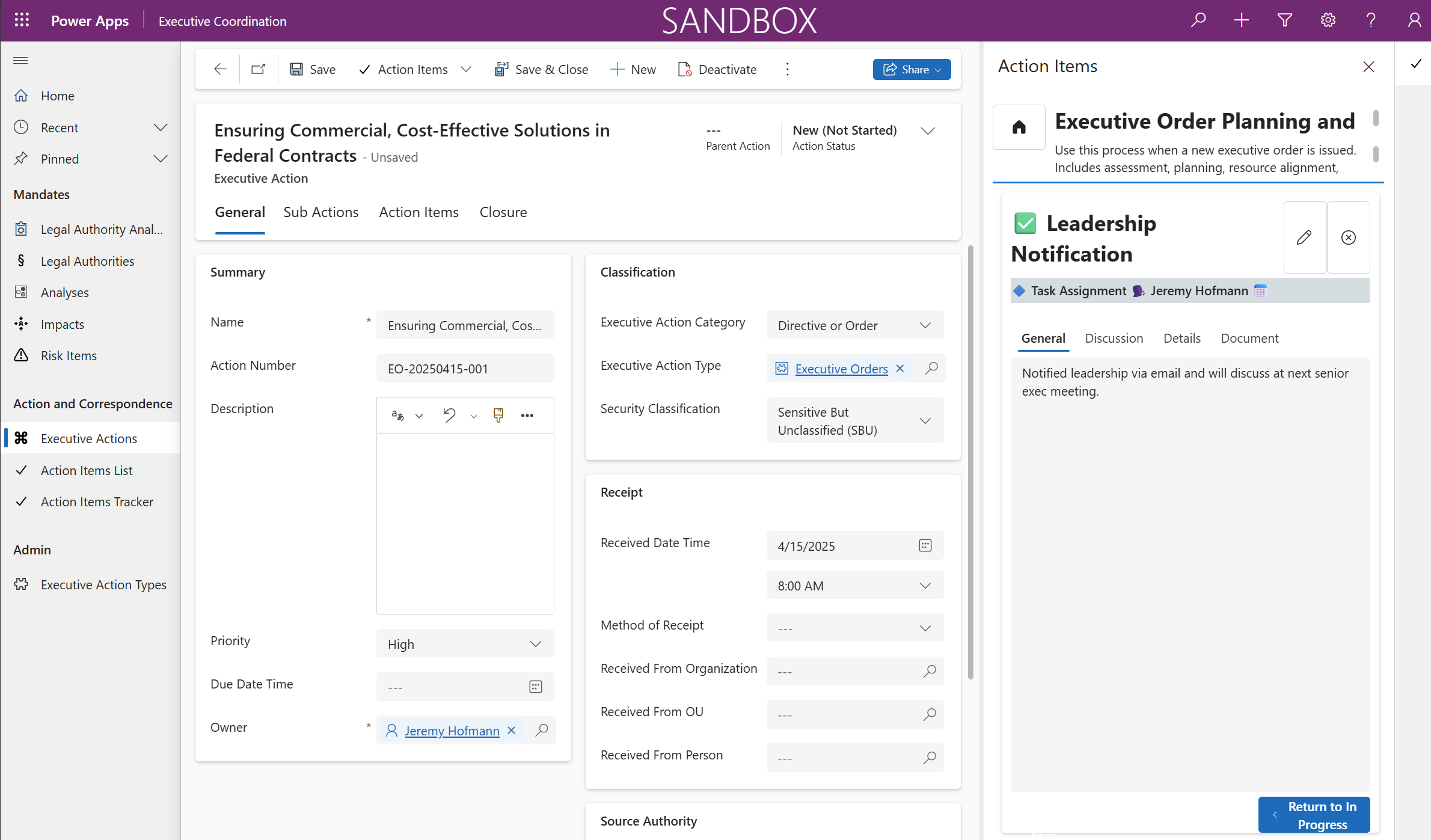
Task: Click the Save button
Action: pyautogui.click(x=313, y=69)
